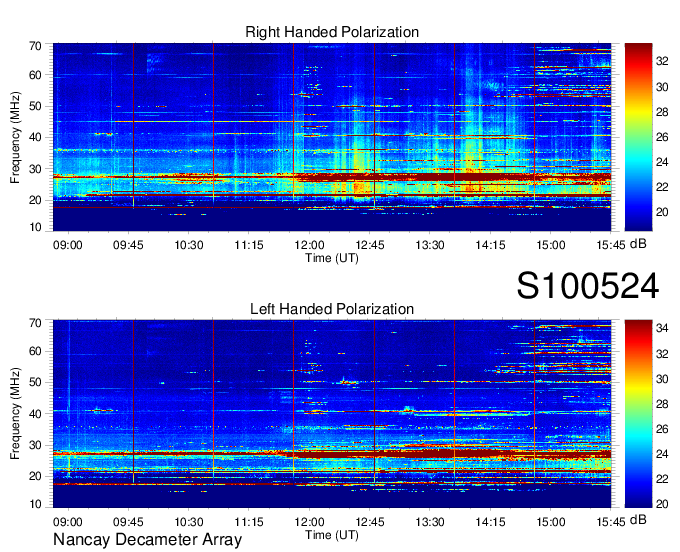The width and height of the screenshot is (680, 552).
Task: Click "Time (UT)" label under Left Handed plot
Action: 332,535
